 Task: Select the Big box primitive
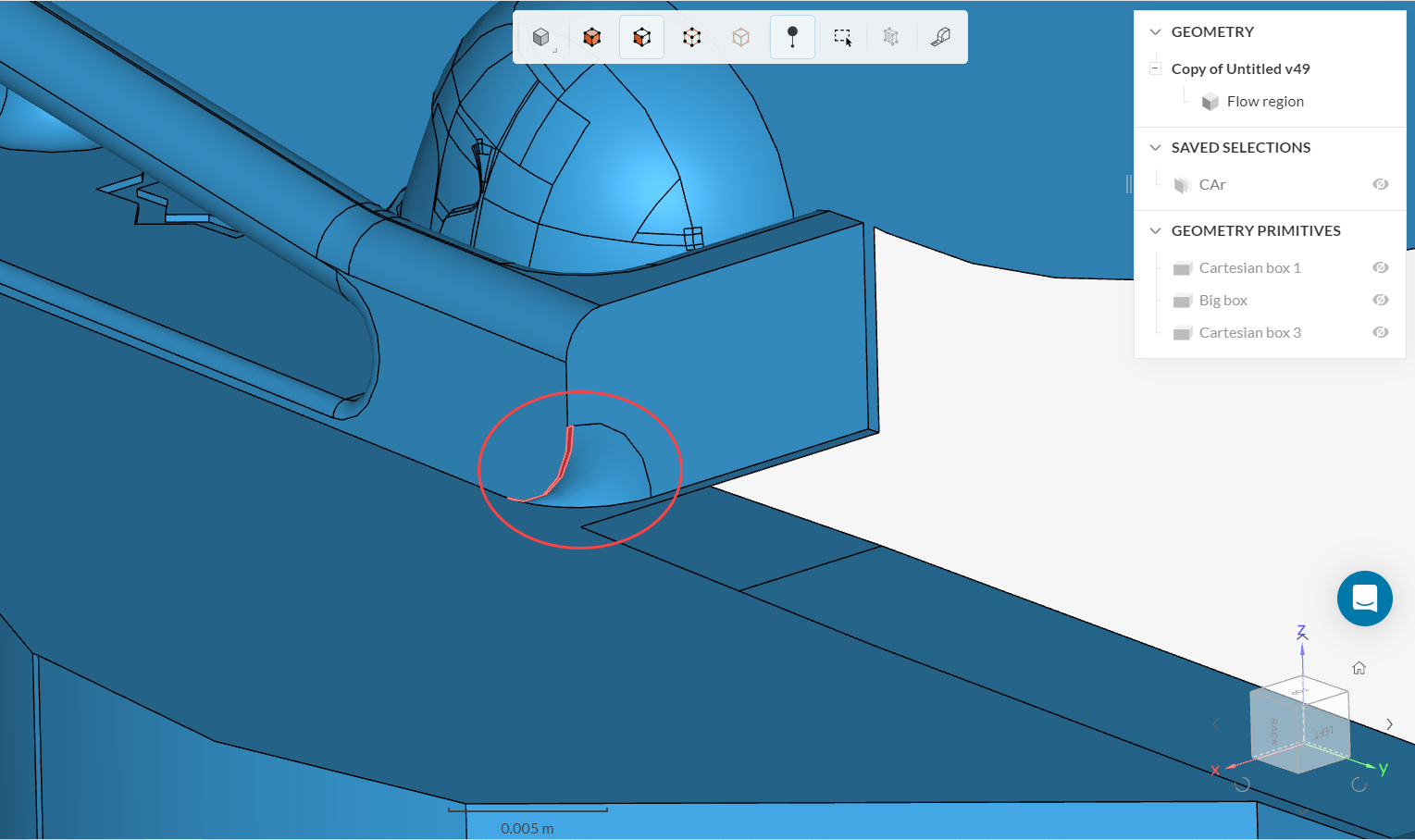[x=1223, y=300]
